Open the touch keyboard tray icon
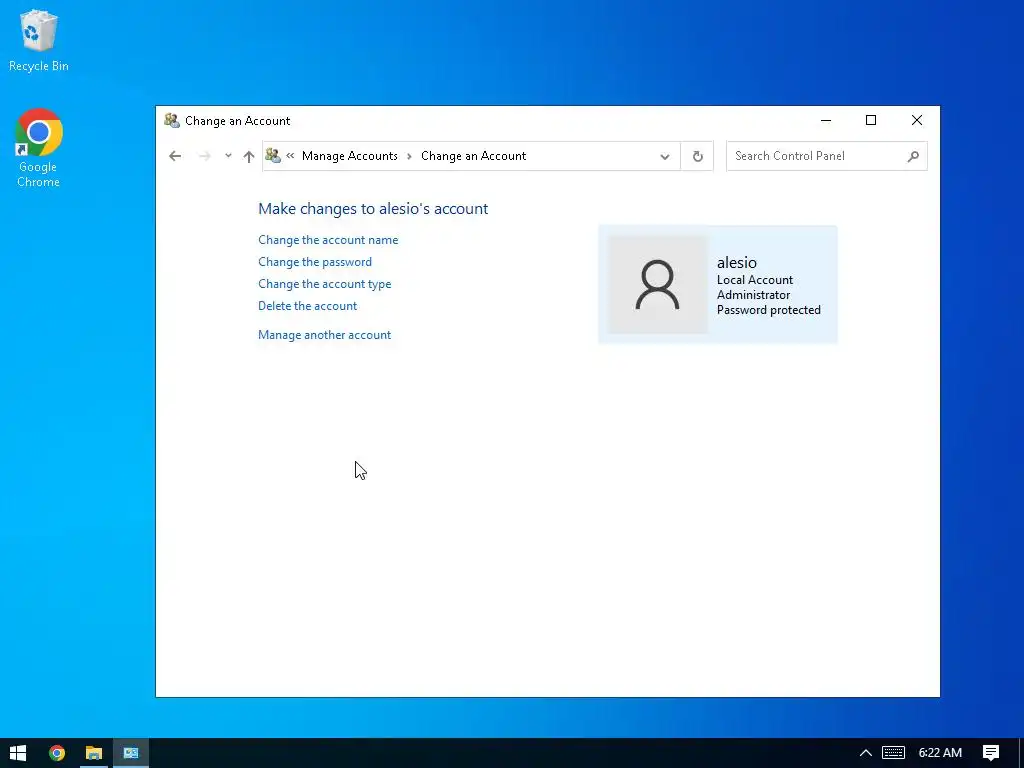The height and width of the screenshot is (768, 1024). pyautogui.click(x=893, y=753)
